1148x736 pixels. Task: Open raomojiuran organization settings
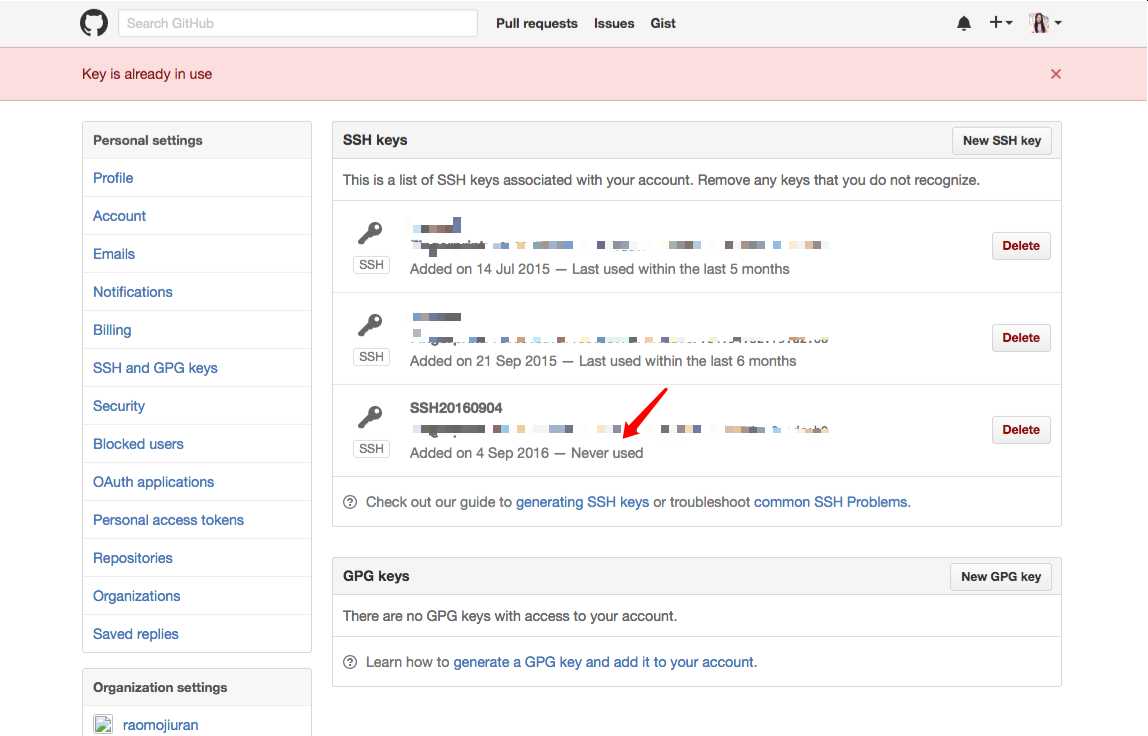click(x=160, y=725)
